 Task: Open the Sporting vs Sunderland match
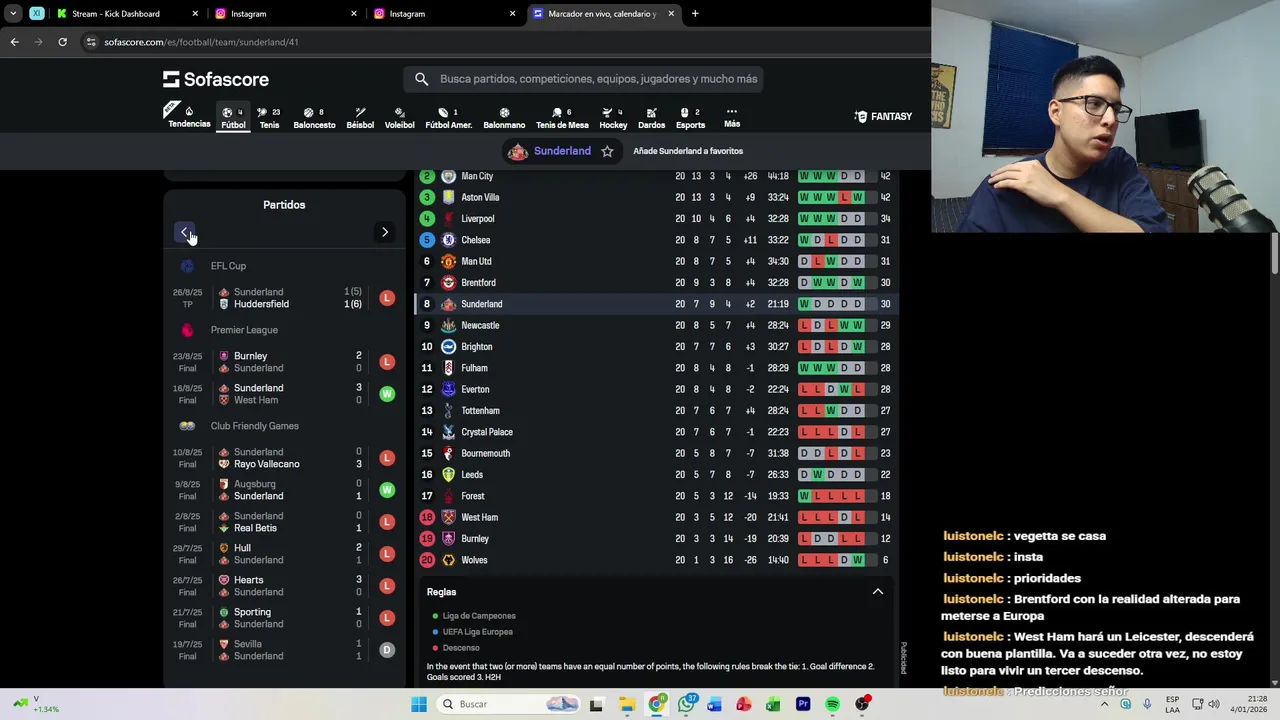tap(284, 618)
